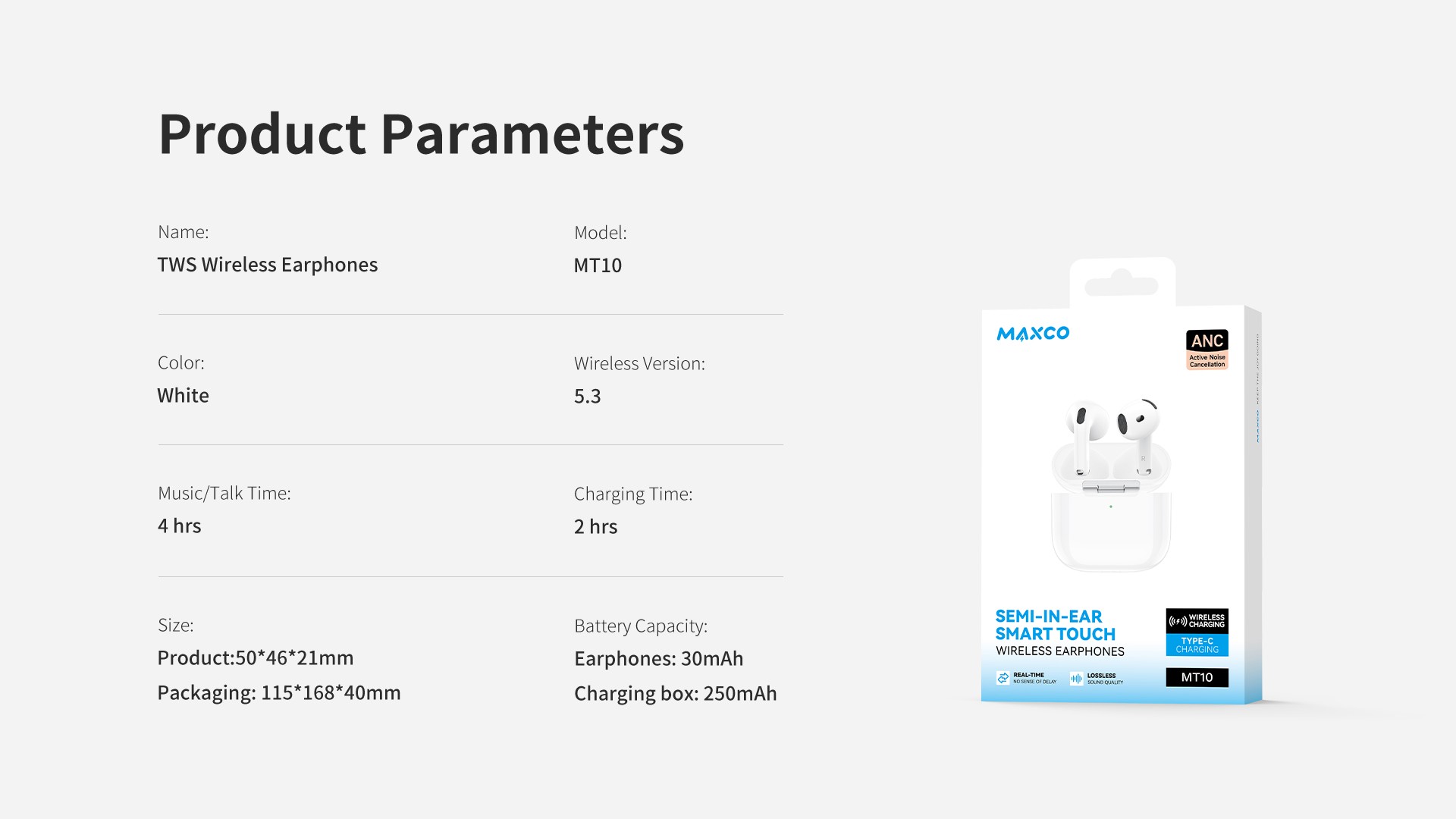Click the Wireless Version 5.3 value
This screenshot has width=1456, height=819.
587,396
